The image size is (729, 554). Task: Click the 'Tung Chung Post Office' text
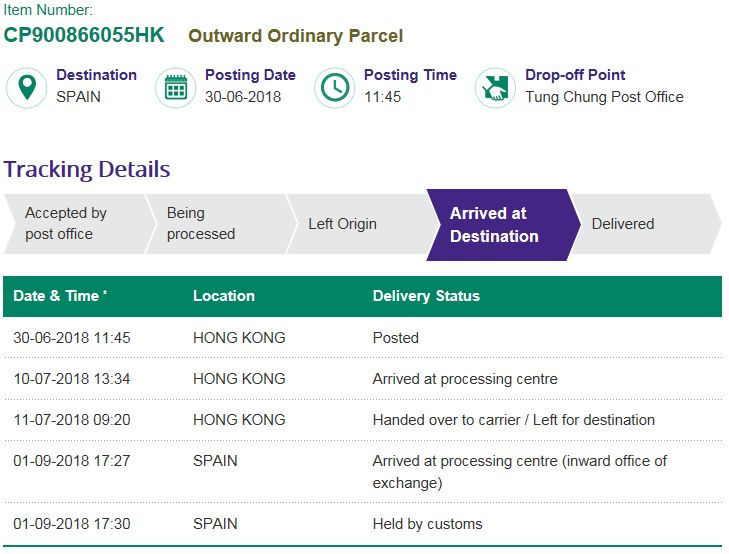pos(604,97)
